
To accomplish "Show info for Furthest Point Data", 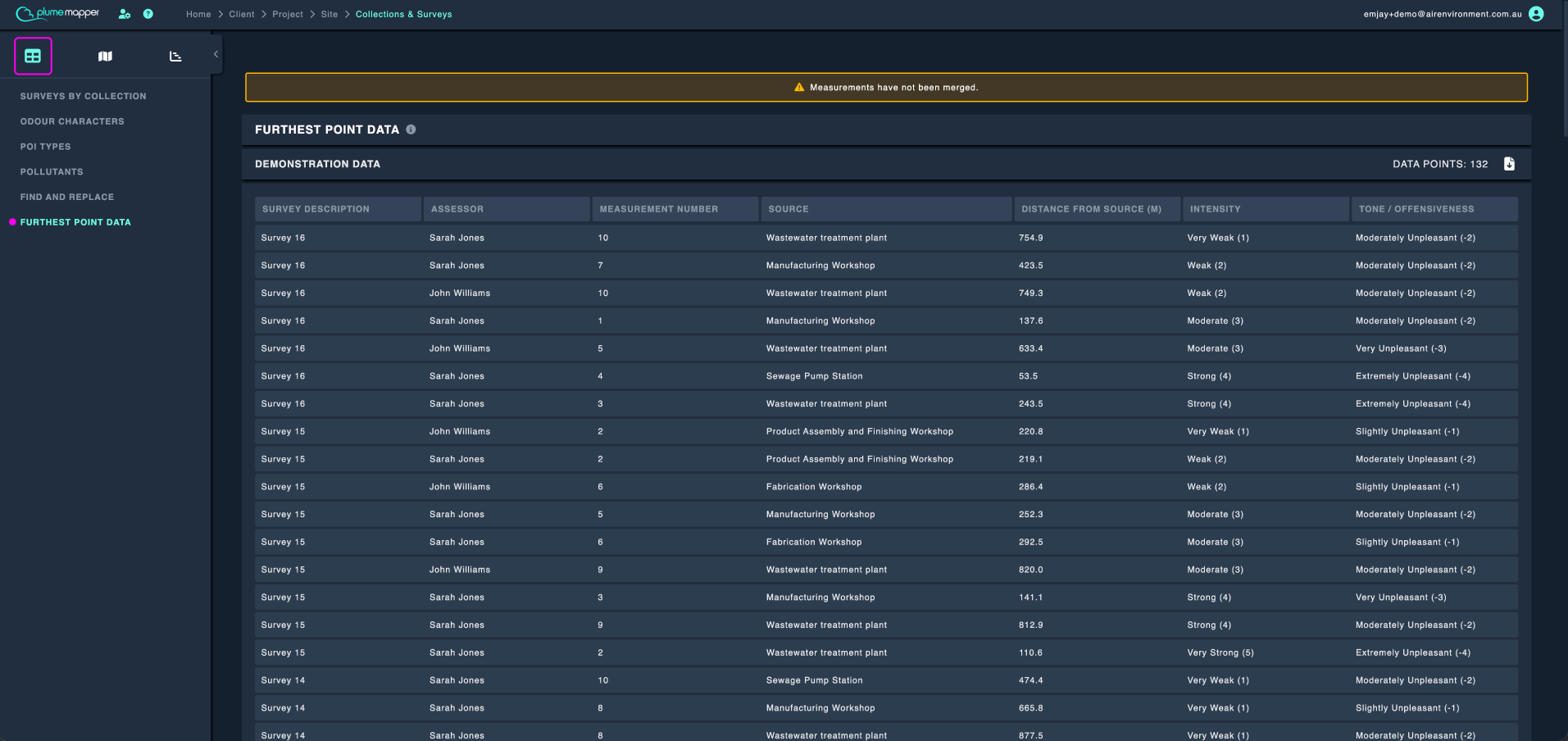I will 411,130.
